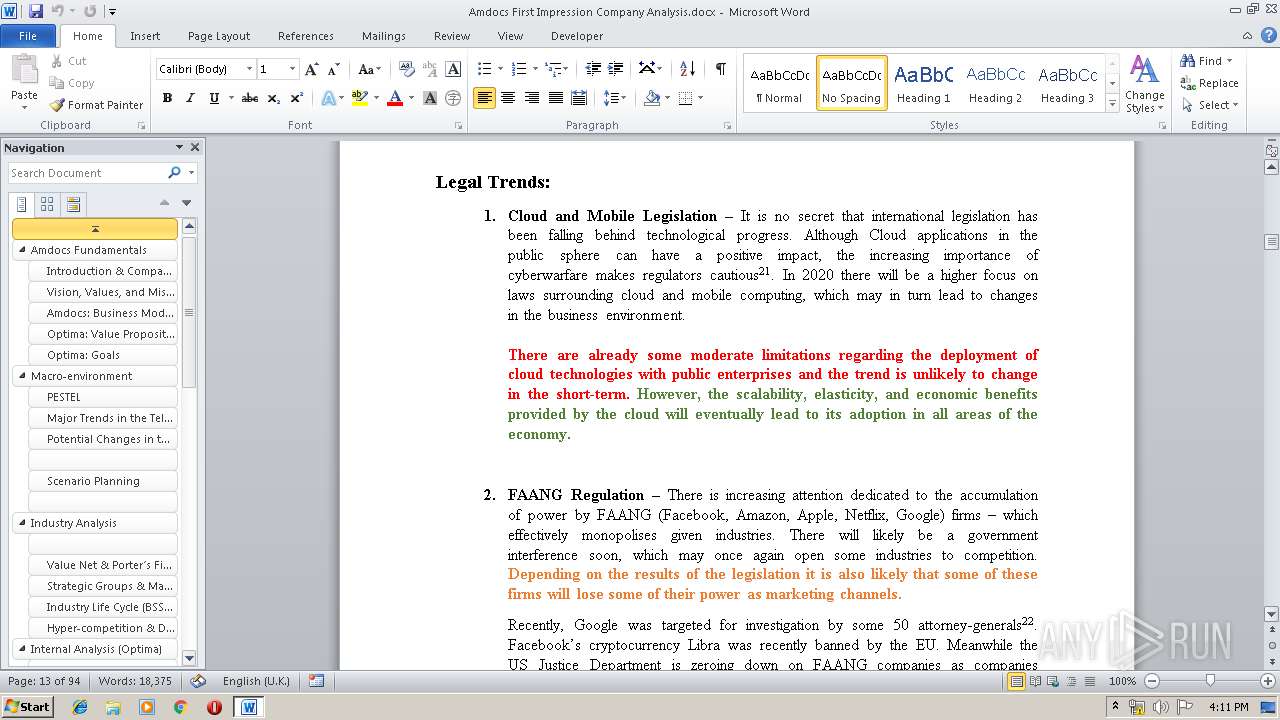Image resolution: width=1280 pixels, height=720 pixels.
Task: Click the Words: 18,375 status entry
Action: 135,681
